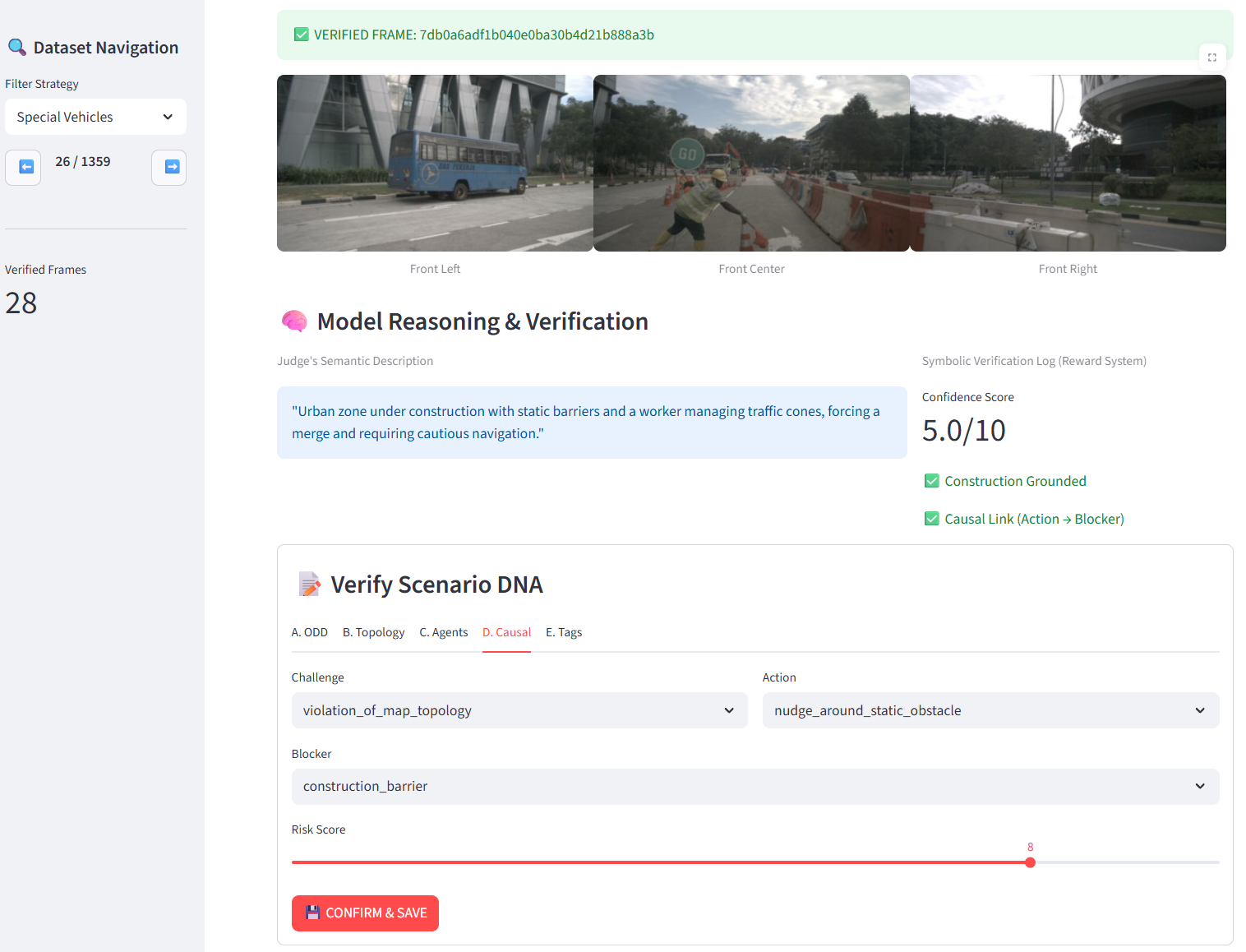
Task: Click the previous frame arrow icon
Action: click(x=26, y=167)
